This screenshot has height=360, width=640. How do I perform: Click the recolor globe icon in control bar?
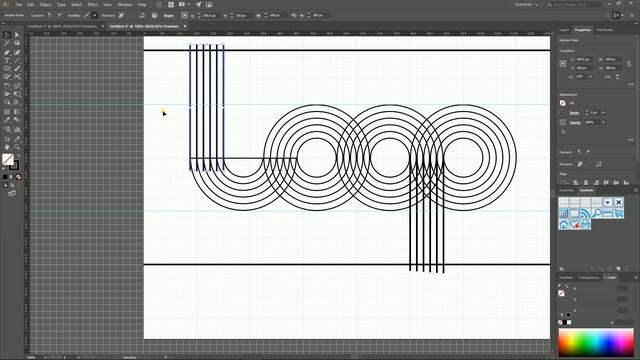(x=155, y=16)
